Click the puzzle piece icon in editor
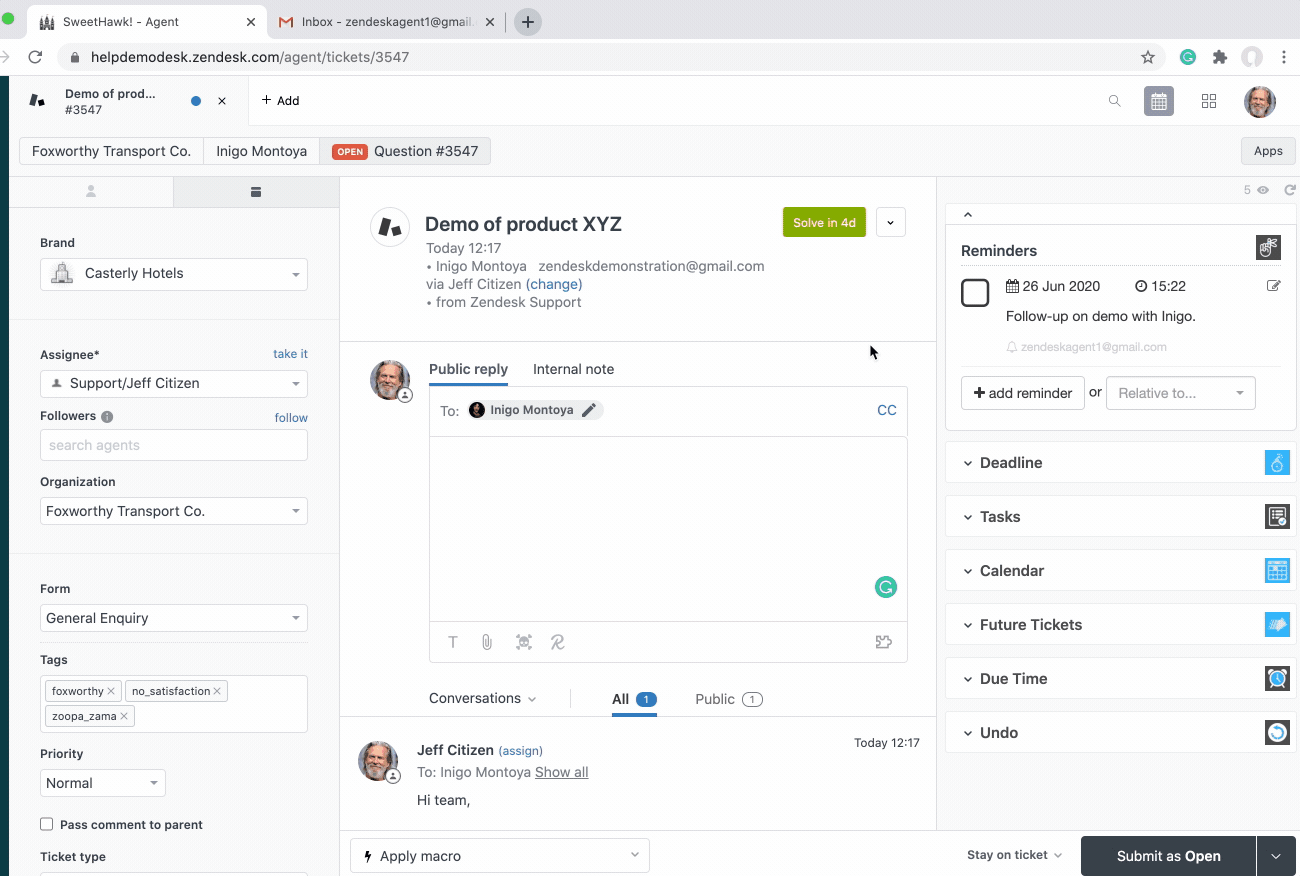This screenshot has height=876, width=1300. (884, 642)
